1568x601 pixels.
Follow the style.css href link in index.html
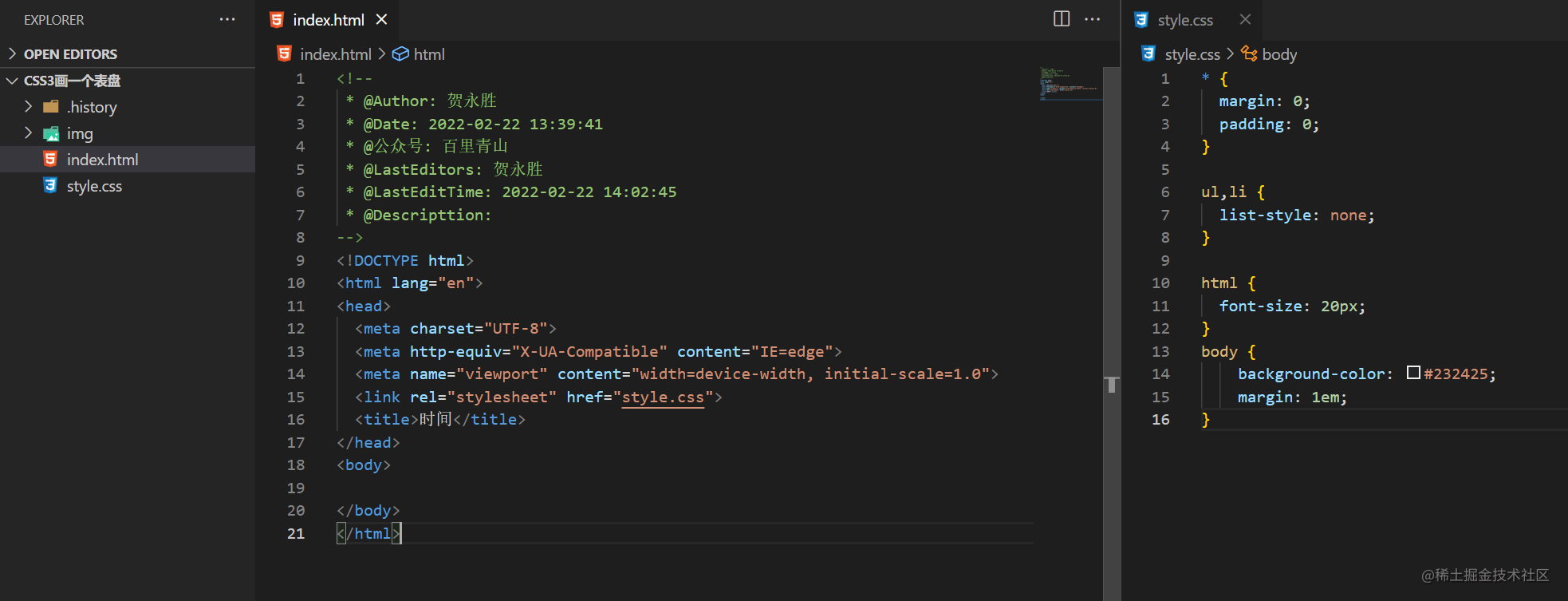[x=663, y=397]
